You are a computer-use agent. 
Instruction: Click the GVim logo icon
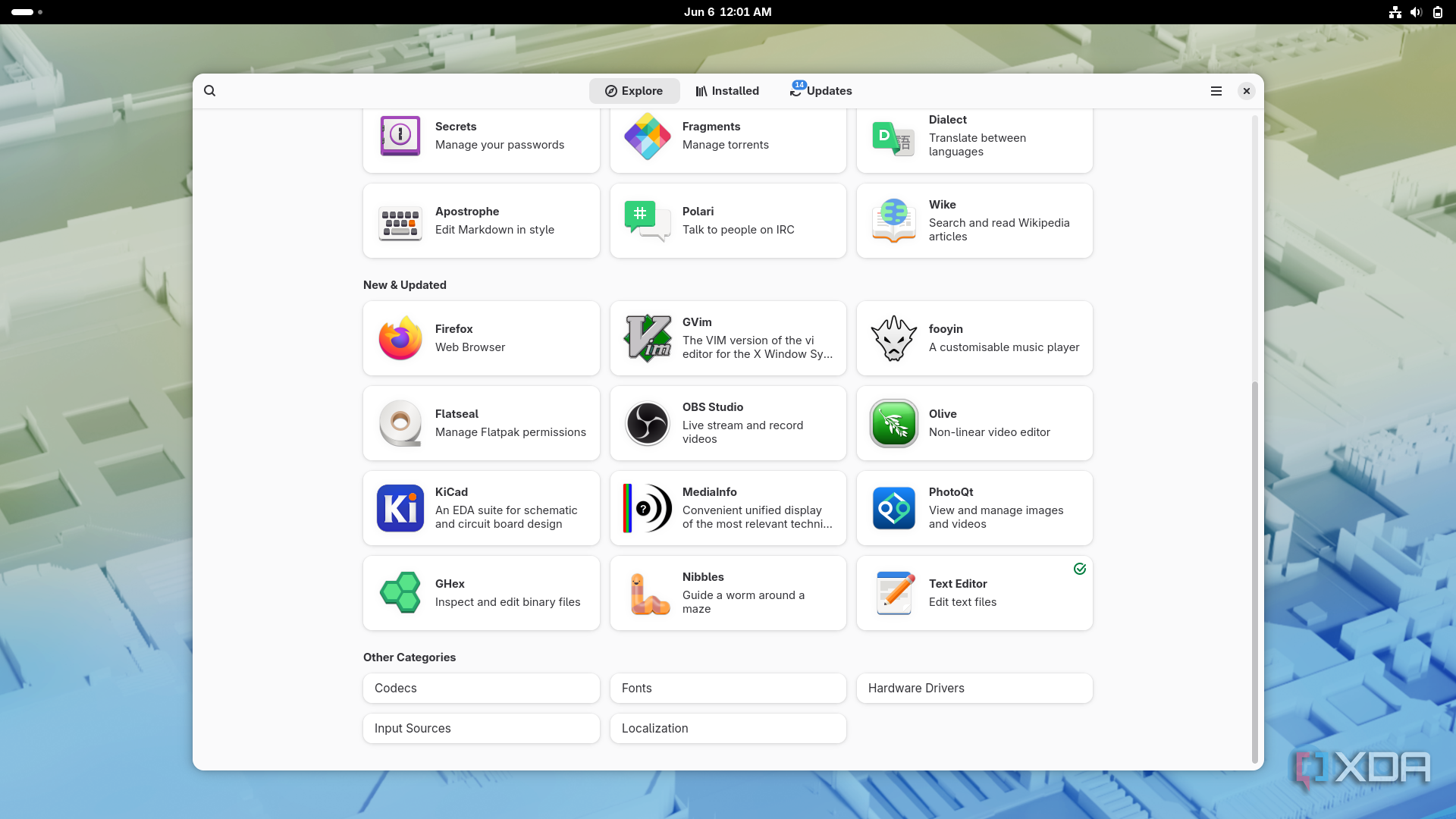coord(648,338)
